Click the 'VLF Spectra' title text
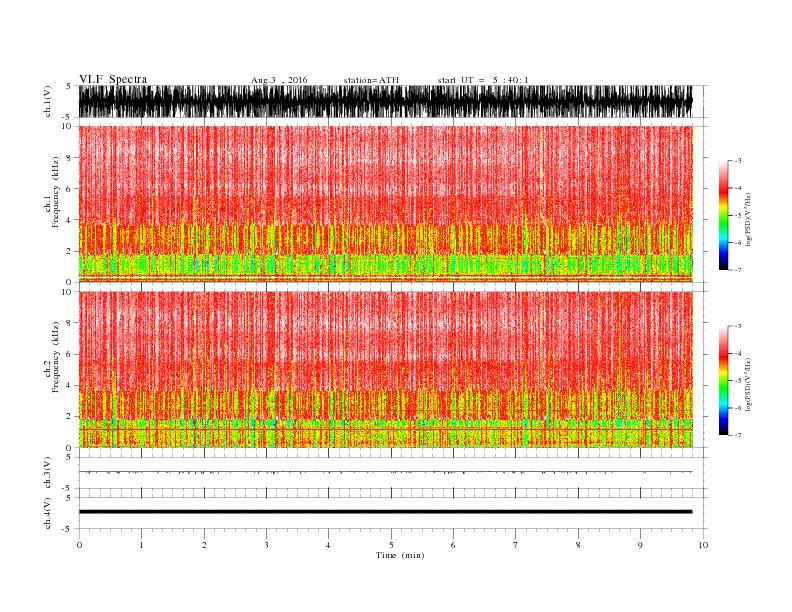The image size is (792, 612). point(113,79)
